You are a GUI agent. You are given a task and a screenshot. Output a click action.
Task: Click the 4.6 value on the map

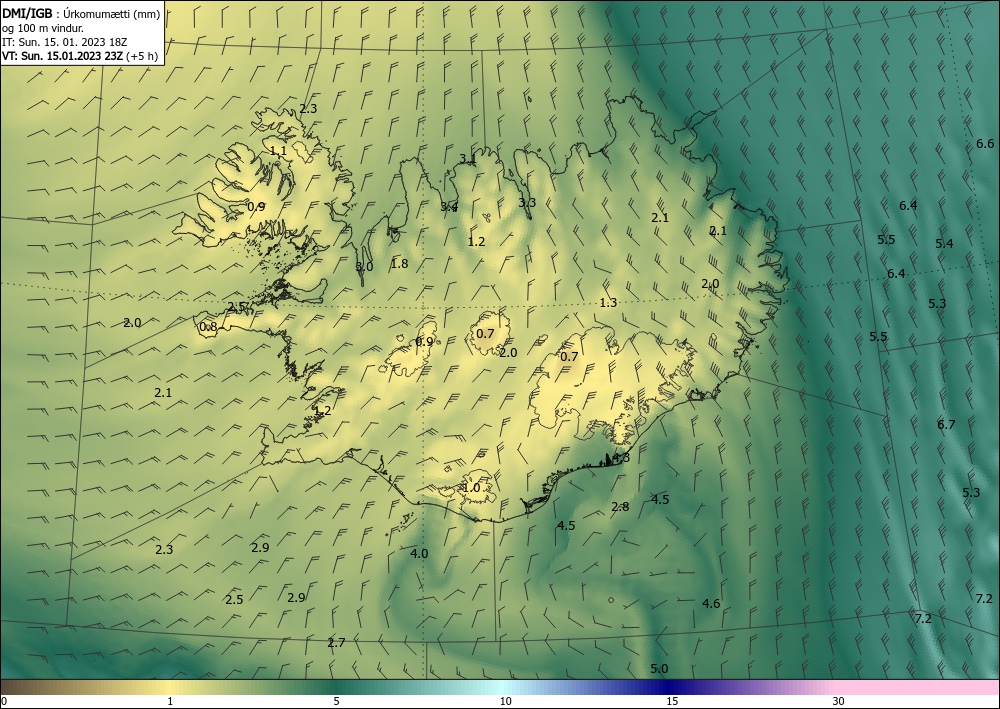click(x=711, y=603)
